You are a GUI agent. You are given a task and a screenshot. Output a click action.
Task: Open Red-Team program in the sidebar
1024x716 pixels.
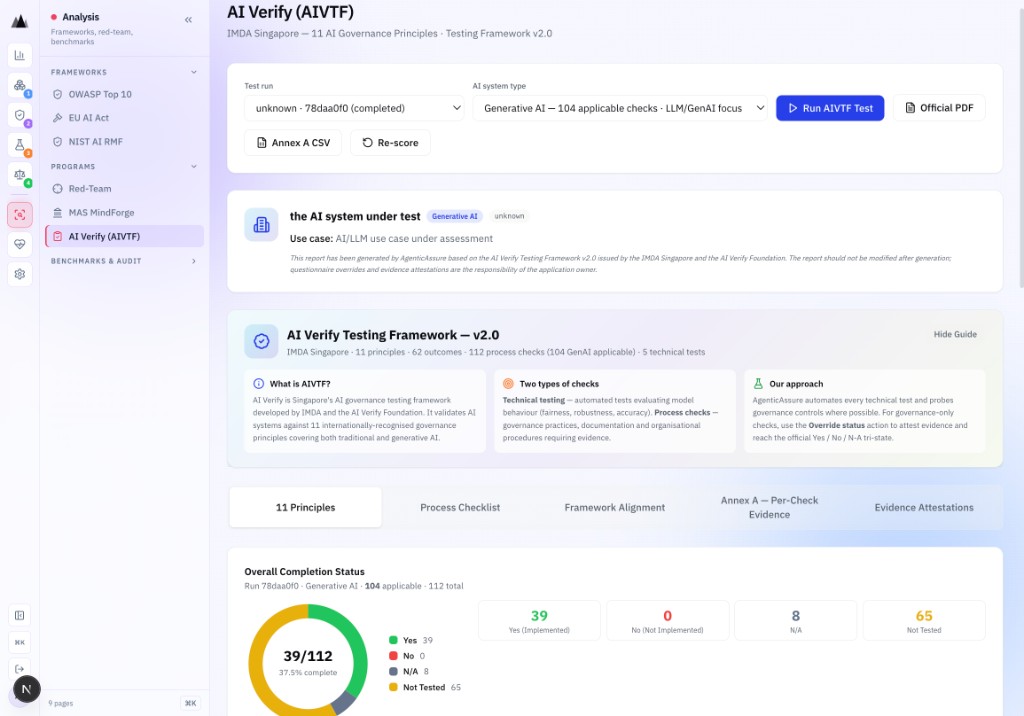click(125, 189)
